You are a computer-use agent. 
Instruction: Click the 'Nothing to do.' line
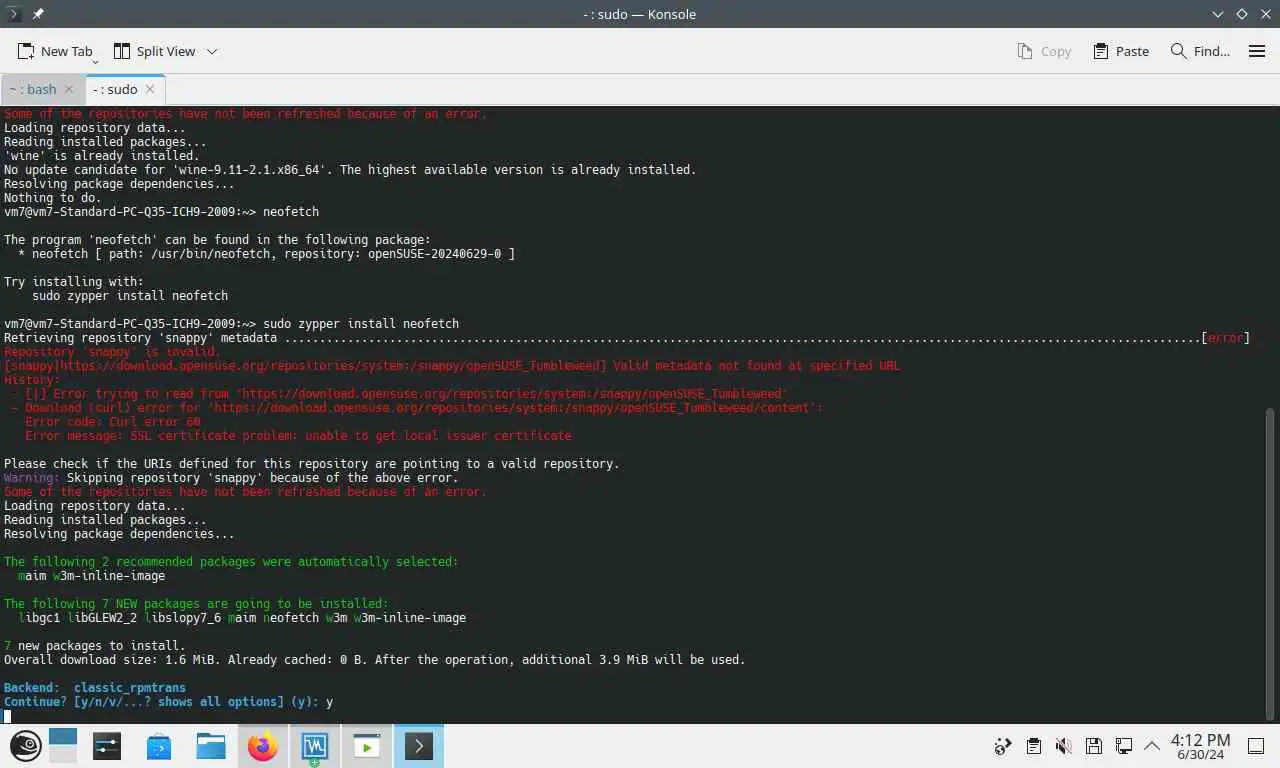(x=53, y=198)
